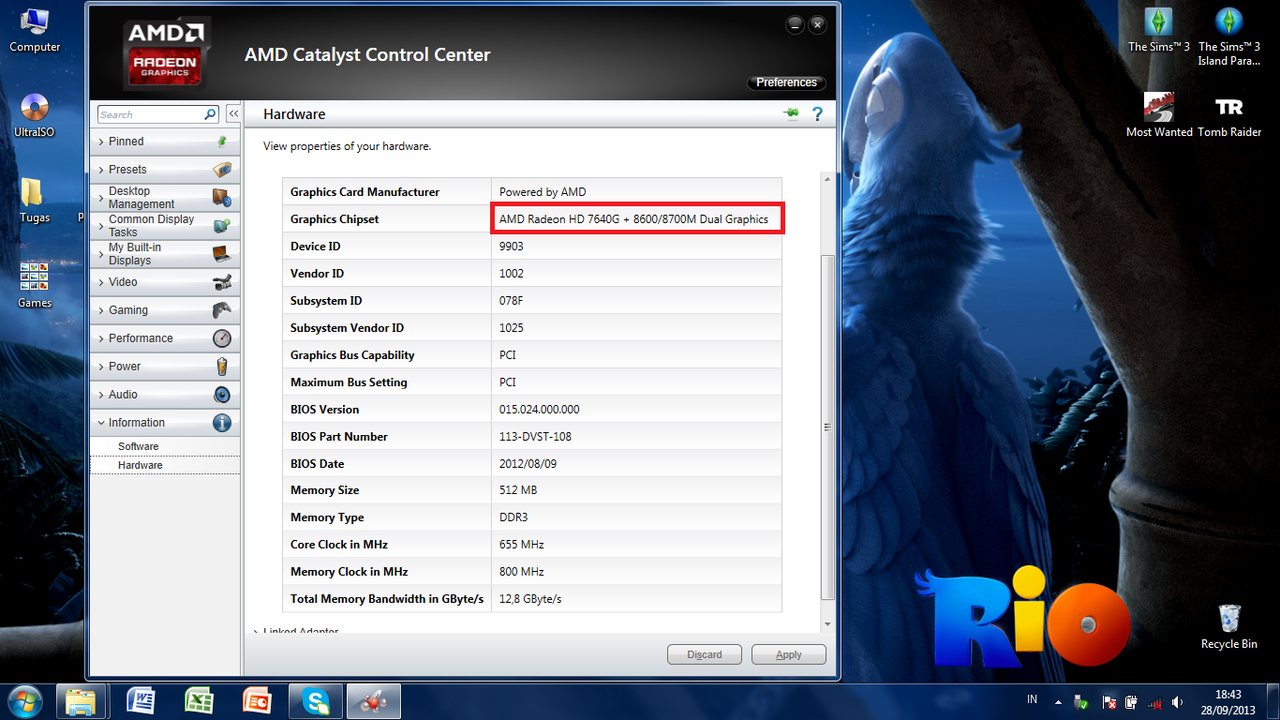The width and height of the screenshot is (1280, 720).
Task: Click the Memory Size value 512 MB
Action: (518, 490)
